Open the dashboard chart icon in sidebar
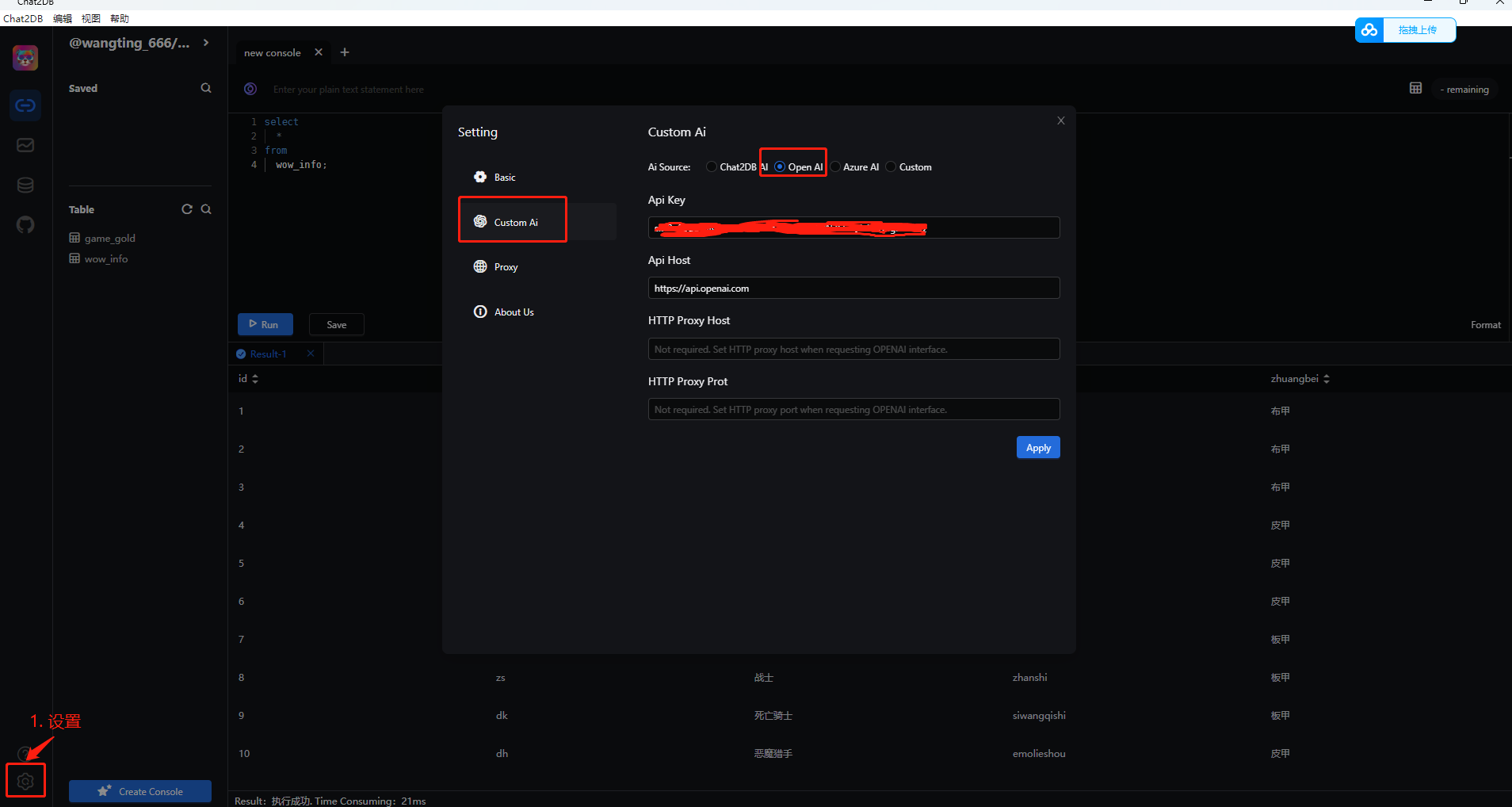Screen dimensions: 1512x807 click(25, 145)
